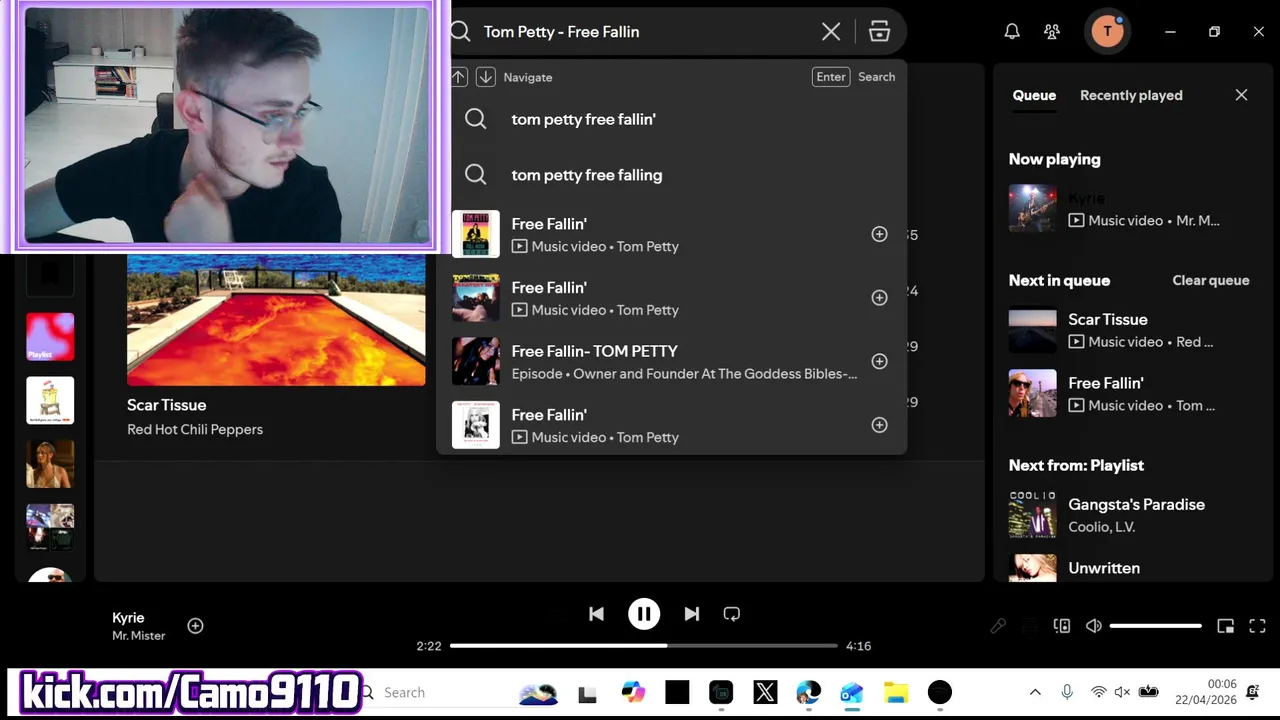Viewport: 1280px width, 720px height.
Task: Enter full screen mode
Action: 1257,626
